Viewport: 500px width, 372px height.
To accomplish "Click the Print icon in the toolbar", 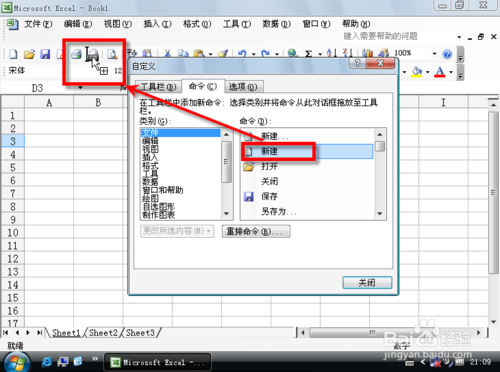I will (76, 54).
